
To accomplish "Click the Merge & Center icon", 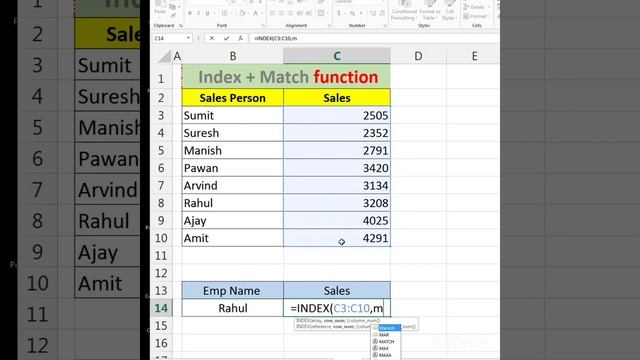I will coord(321,13).
